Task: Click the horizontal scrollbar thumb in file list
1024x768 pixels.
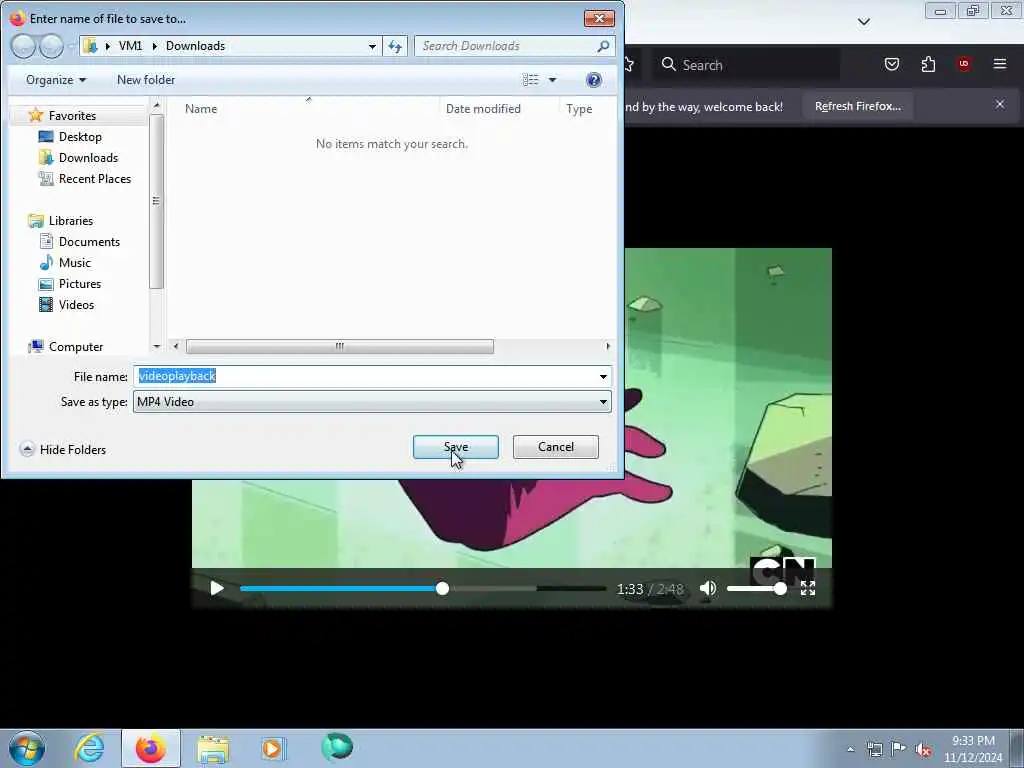Action: 340,346
